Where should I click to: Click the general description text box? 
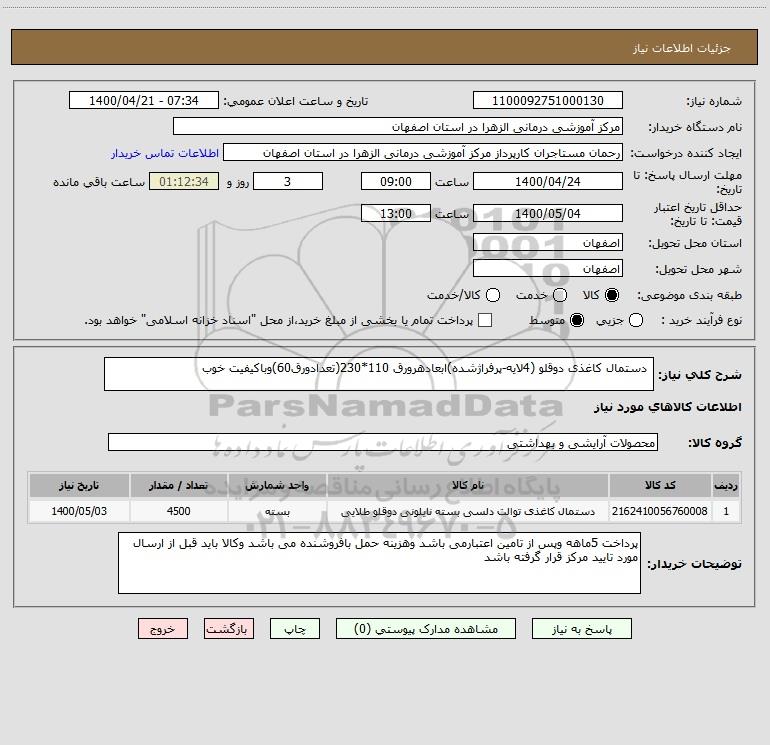[x=379, y=374]
